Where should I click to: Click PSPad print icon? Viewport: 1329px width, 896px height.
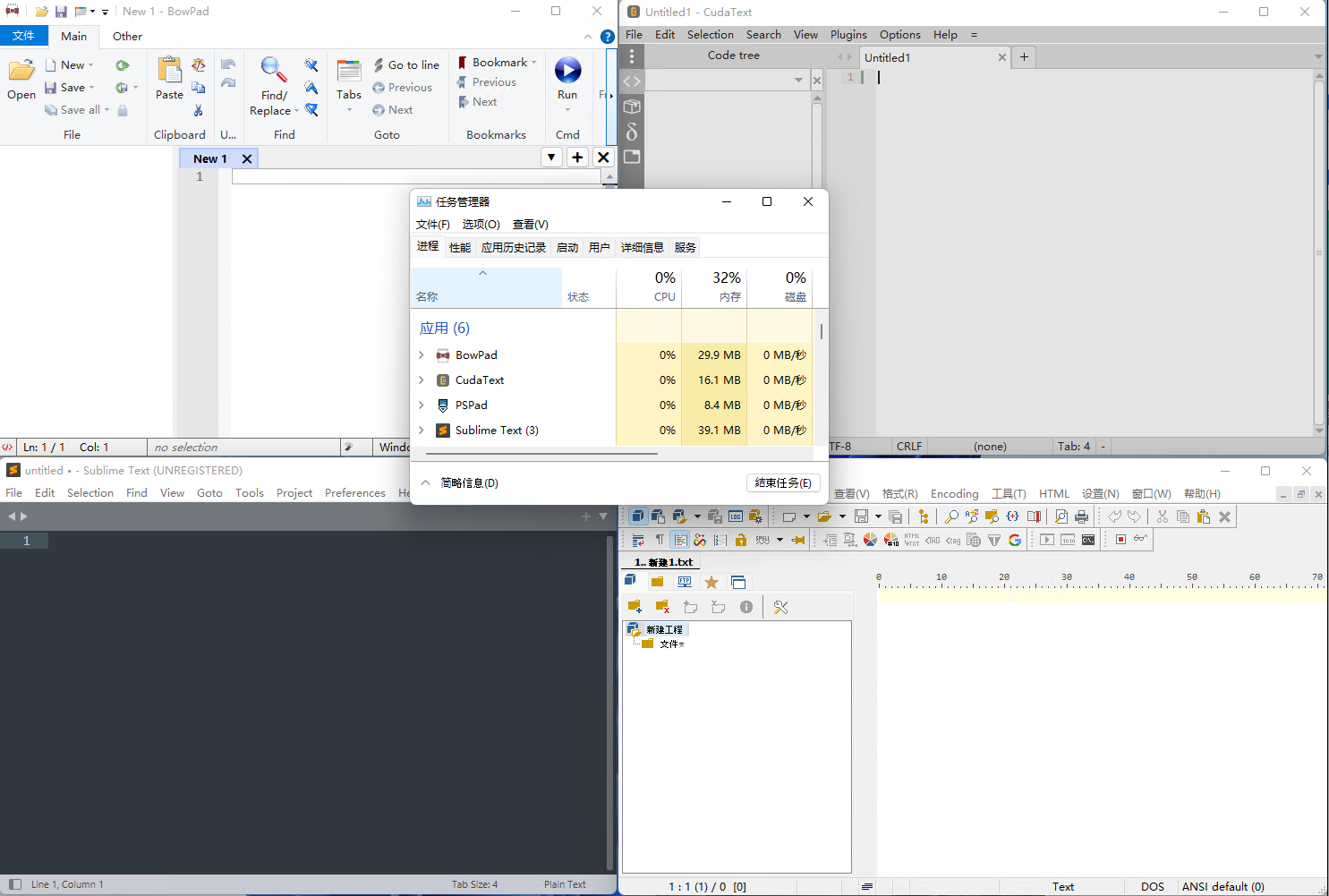pyautogui.click(x=1081, y=516)
